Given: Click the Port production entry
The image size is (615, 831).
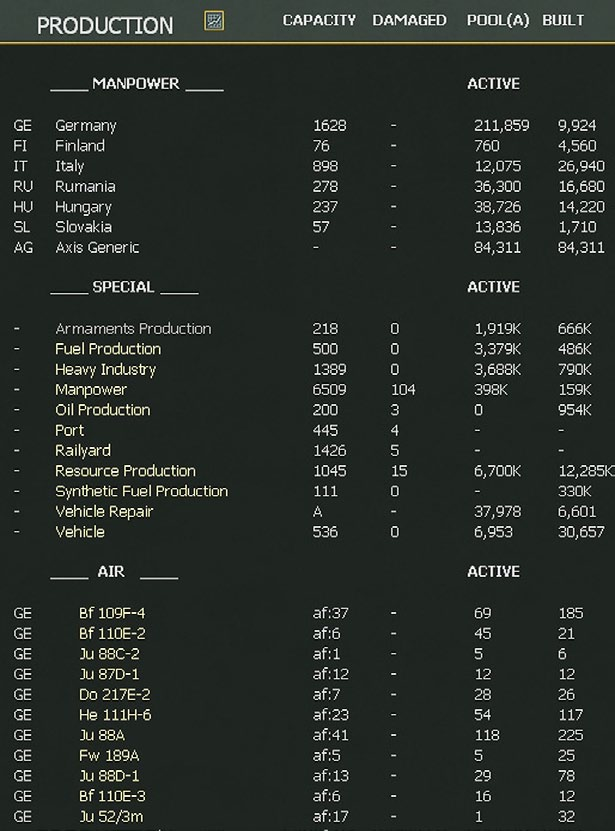Looking at the screenshot, I should pos(69,430).
